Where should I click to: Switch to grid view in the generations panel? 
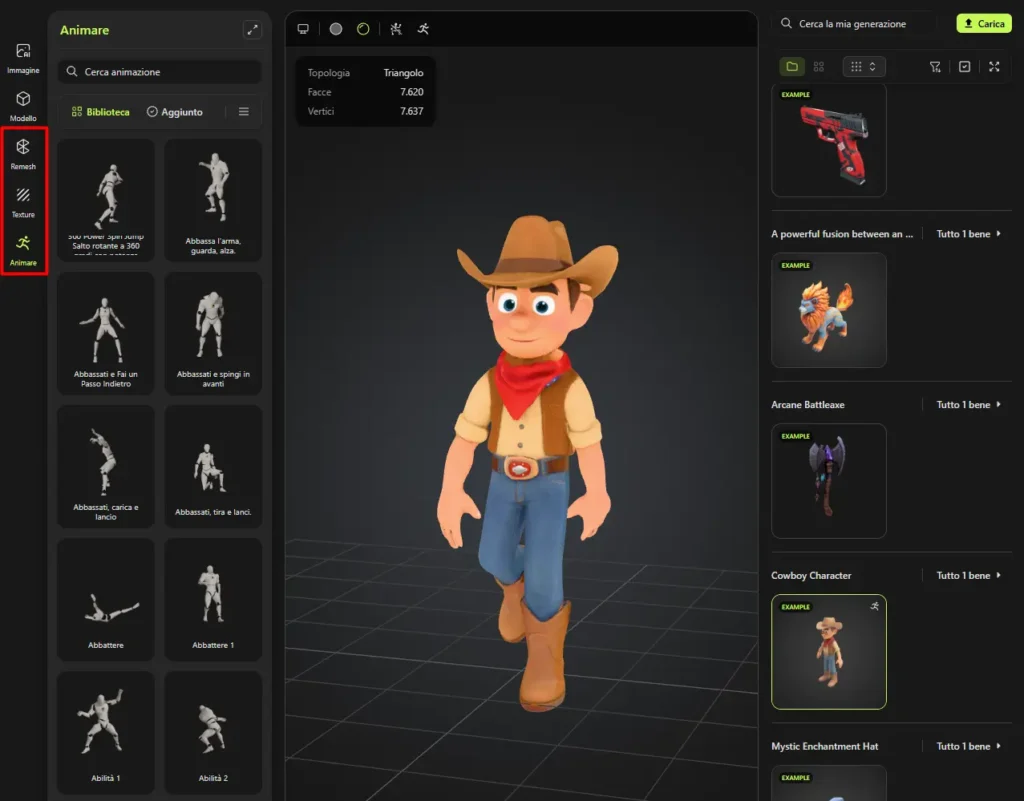click(818, 66)
